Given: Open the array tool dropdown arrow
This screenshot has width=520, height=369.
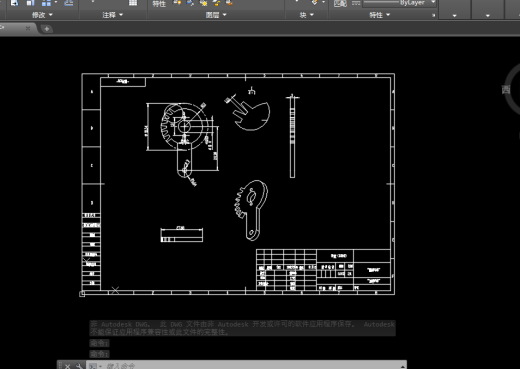Looking at the screenshot, I should 56,3.
